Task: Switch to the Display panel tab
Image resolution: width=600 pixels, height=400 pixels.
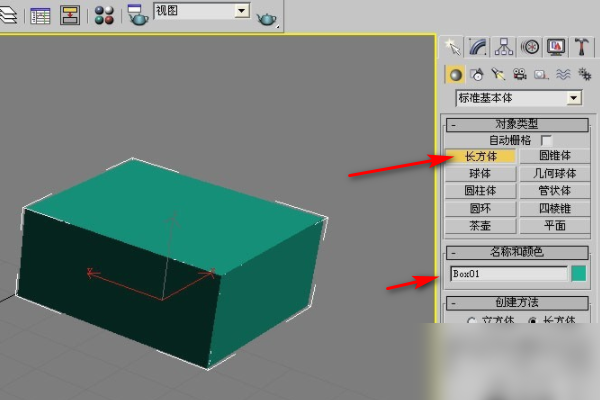Action: click(x=556, y=47)
